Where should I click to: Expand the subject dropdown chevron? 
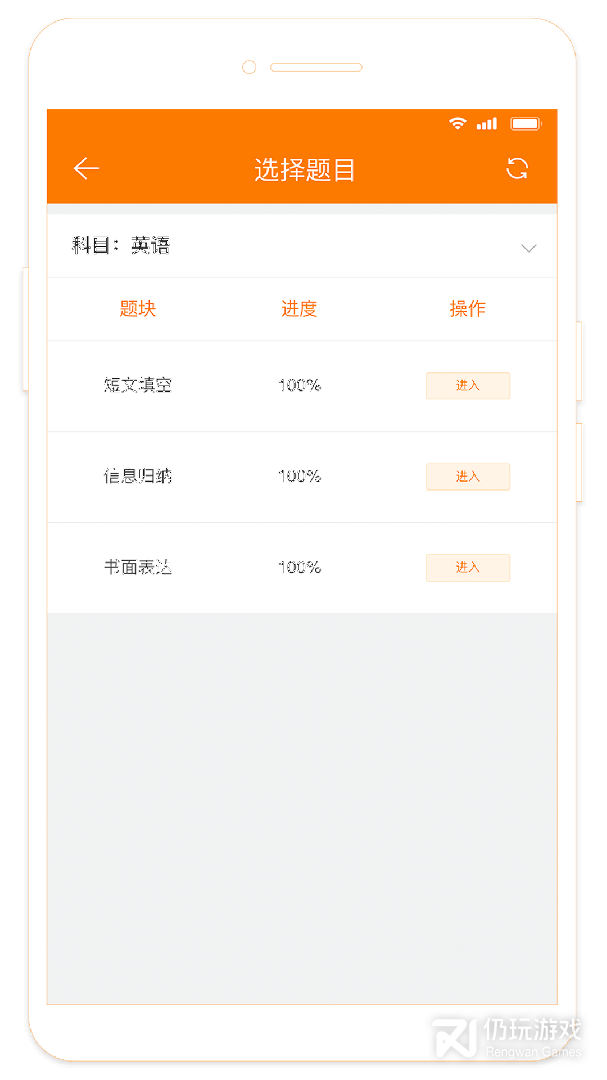pyautogui.click(x=529, y=248)
